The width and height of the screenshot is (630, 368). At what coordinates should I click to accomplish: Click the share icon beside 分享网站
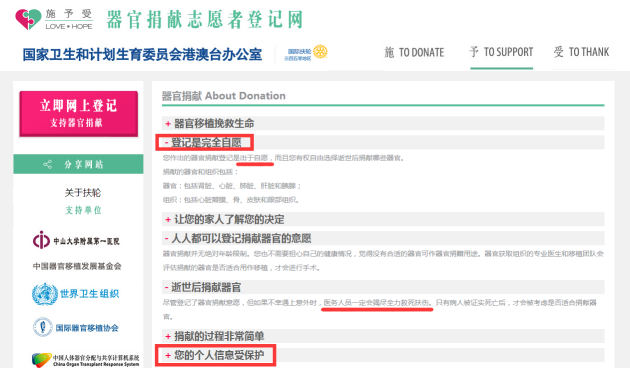(x=47, y=164)
